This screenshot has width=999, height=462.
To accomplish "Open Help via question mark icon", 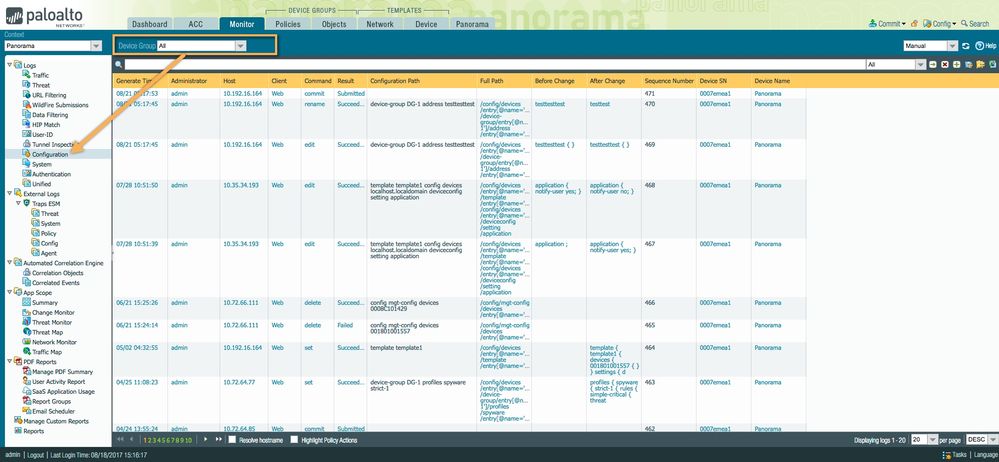I will (x=979, y=46).
